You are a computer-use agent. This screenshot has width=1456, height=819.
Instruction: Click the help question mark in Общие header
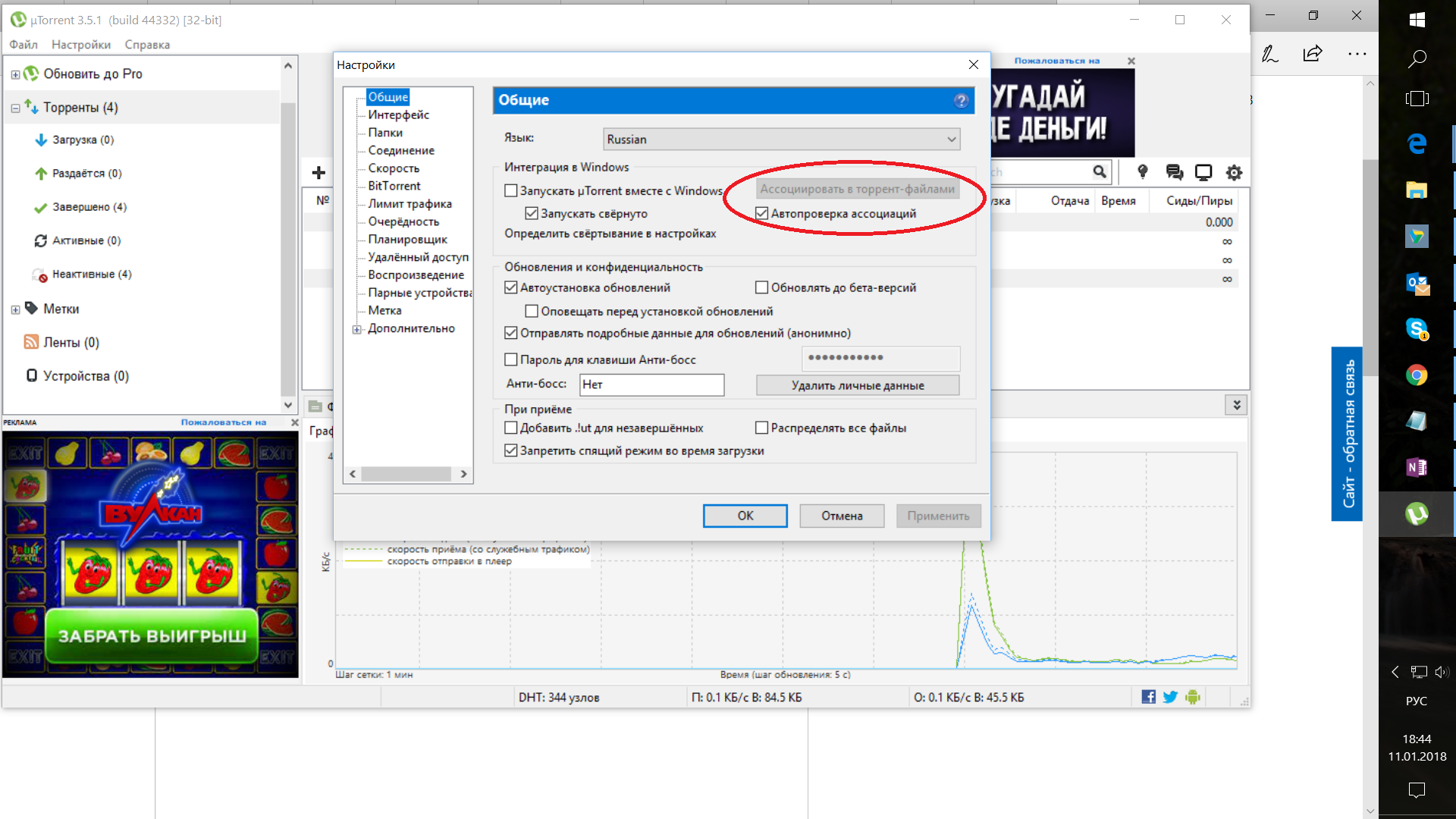click(x=962, y=101)
